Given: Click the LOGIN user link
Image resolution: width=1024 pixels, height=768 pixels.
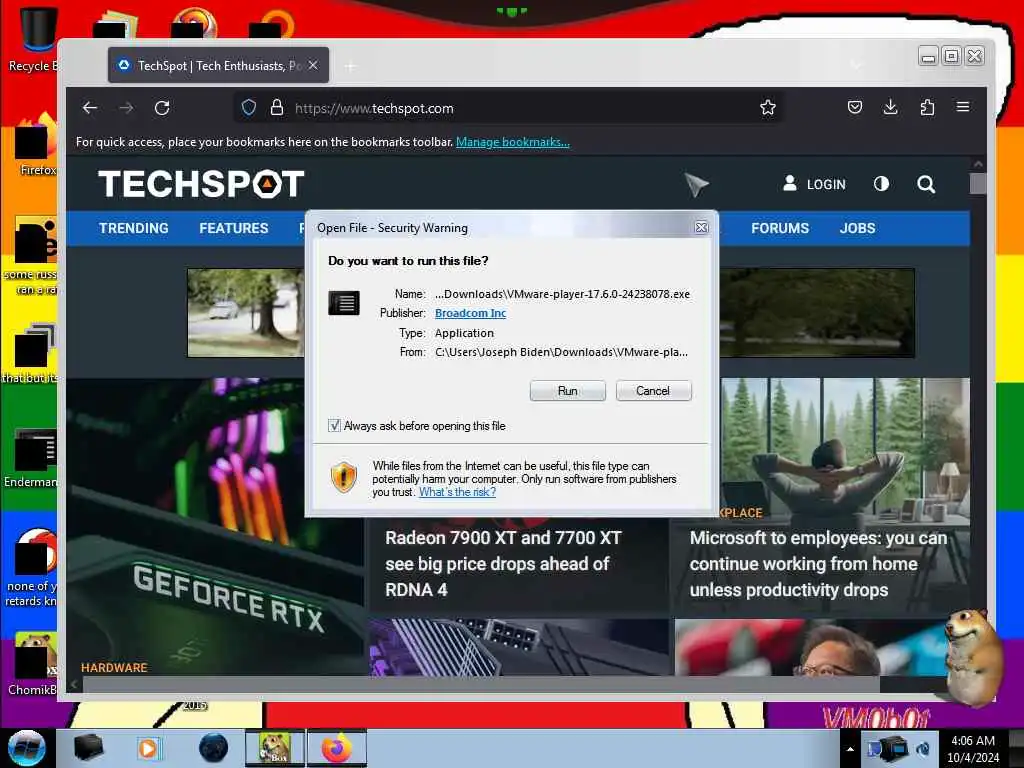Looking at the screenshot, I should pos(814,184).
